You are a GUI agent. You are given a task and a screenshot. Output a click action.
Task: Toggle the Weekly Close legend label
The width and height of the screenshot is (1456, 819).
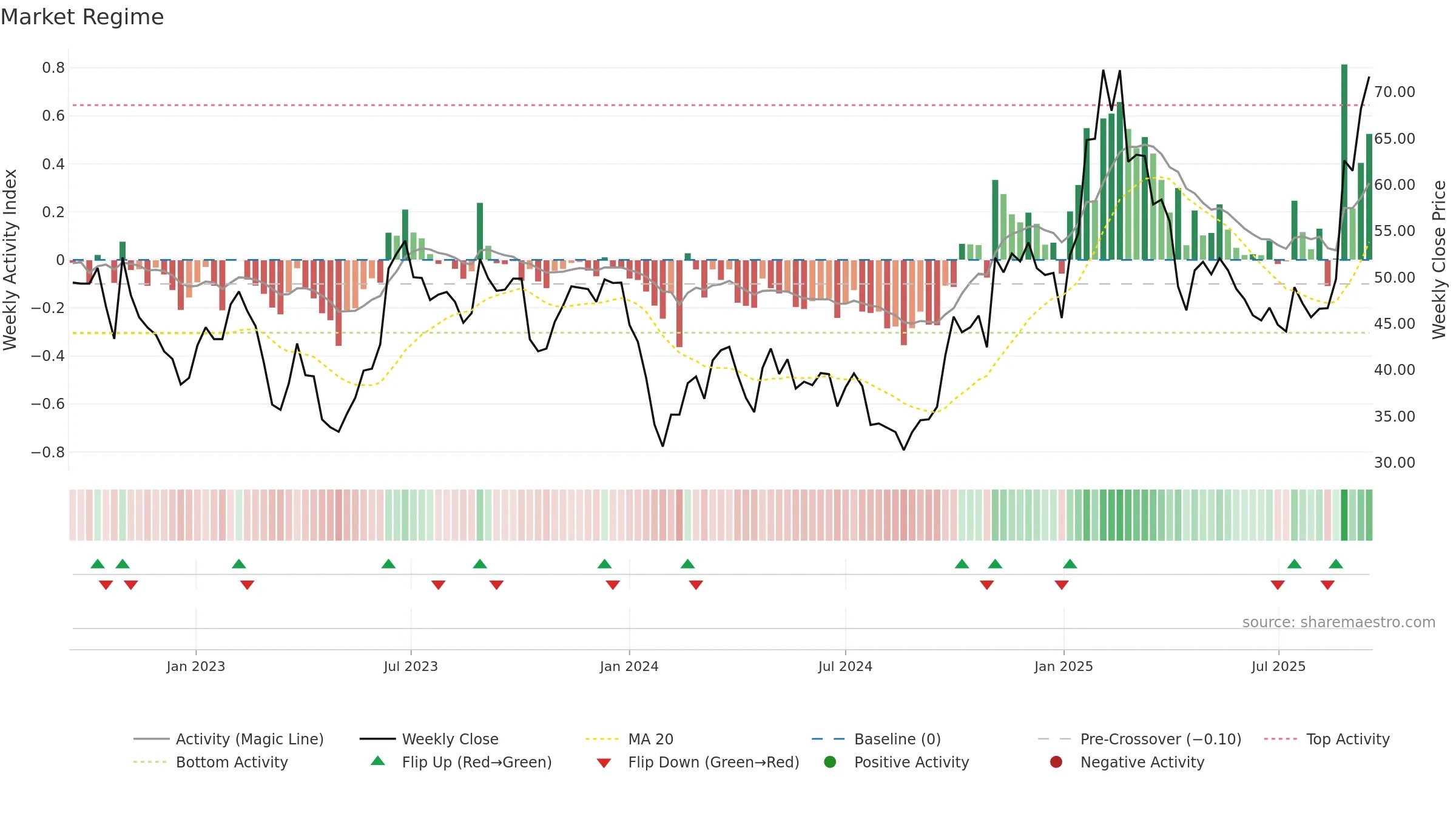click(450, 739)
